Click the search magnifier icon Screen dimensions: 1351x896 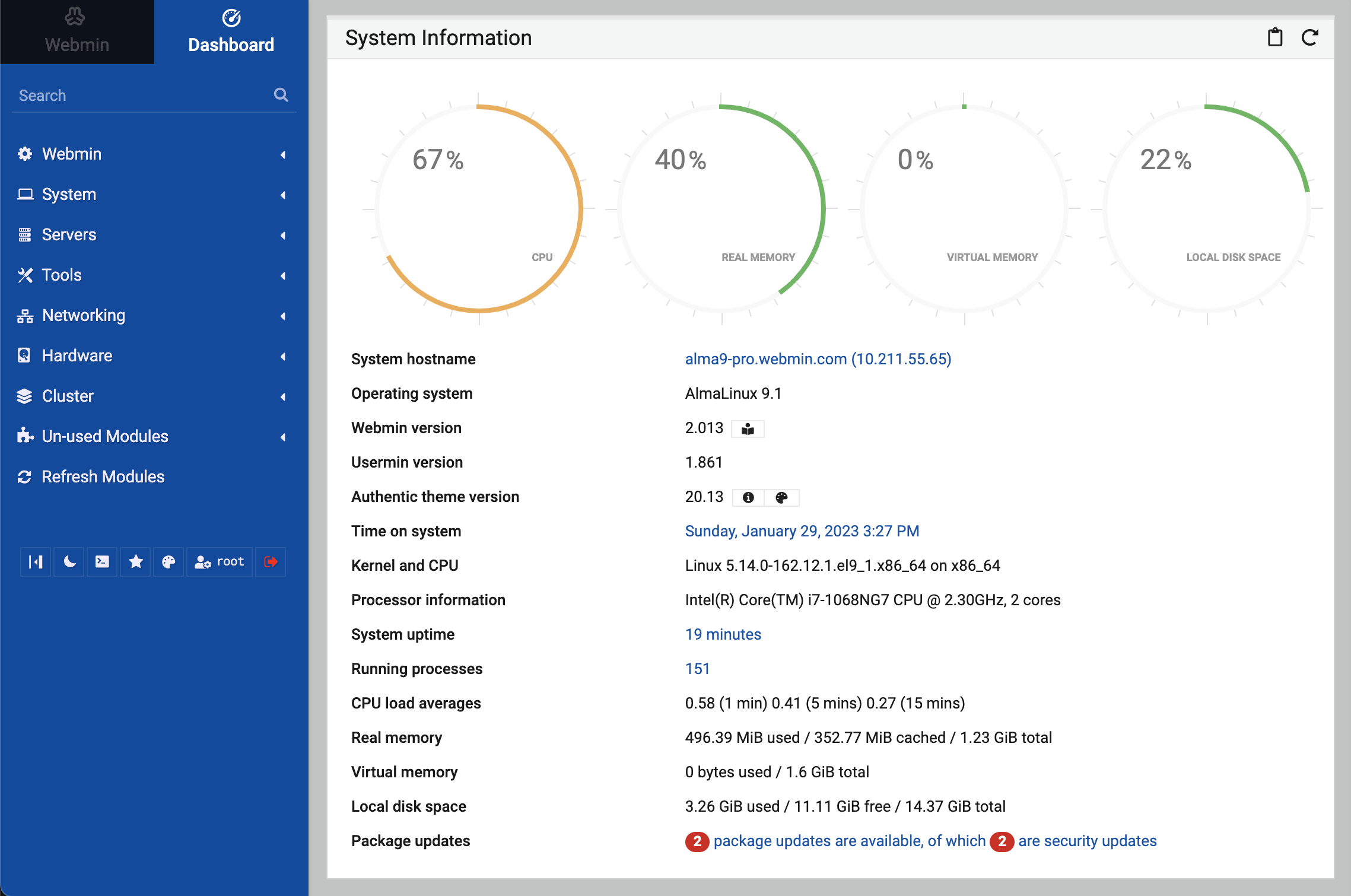coord(281,95)
